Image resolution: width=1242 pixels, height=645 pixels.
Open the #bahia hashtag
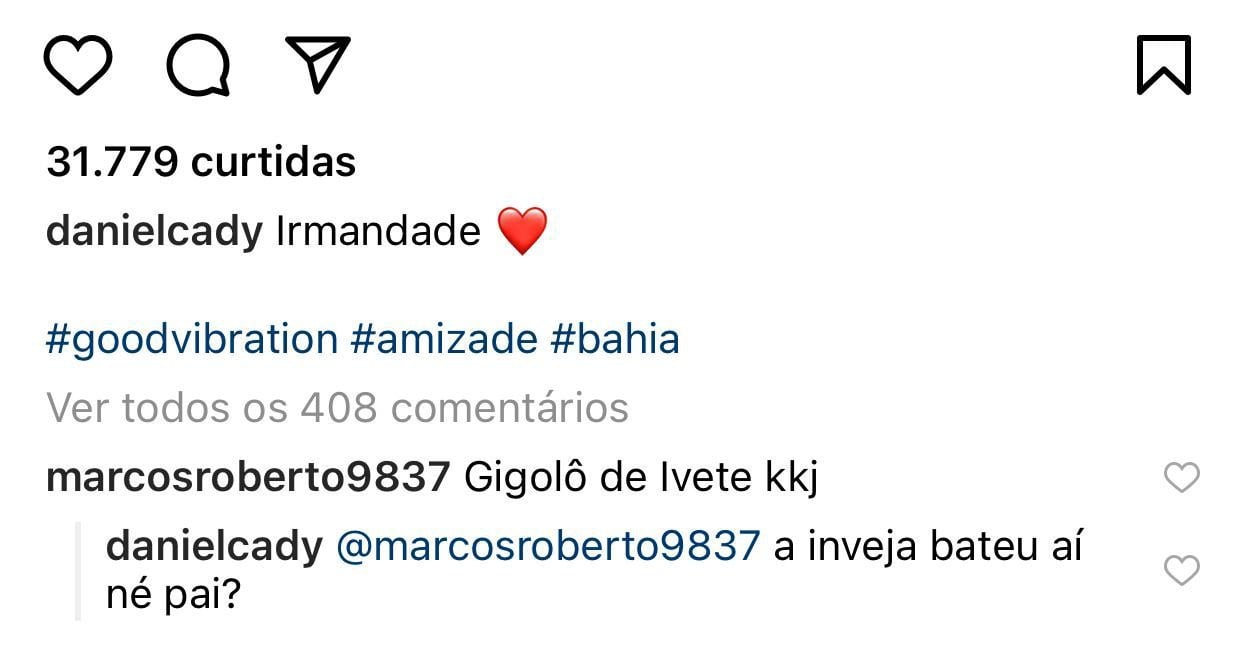click(615, 340)
